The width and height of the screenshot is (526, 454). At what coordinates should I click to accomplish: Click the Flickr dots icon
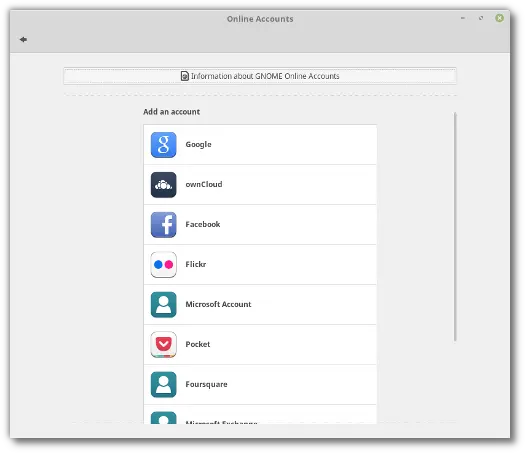pos(163,264)
